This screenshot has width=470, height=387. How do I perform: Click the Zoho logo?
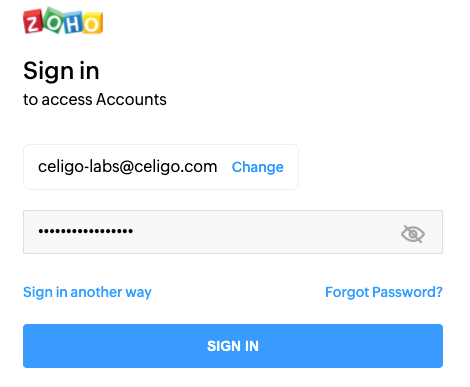click(x=63, y=21)
